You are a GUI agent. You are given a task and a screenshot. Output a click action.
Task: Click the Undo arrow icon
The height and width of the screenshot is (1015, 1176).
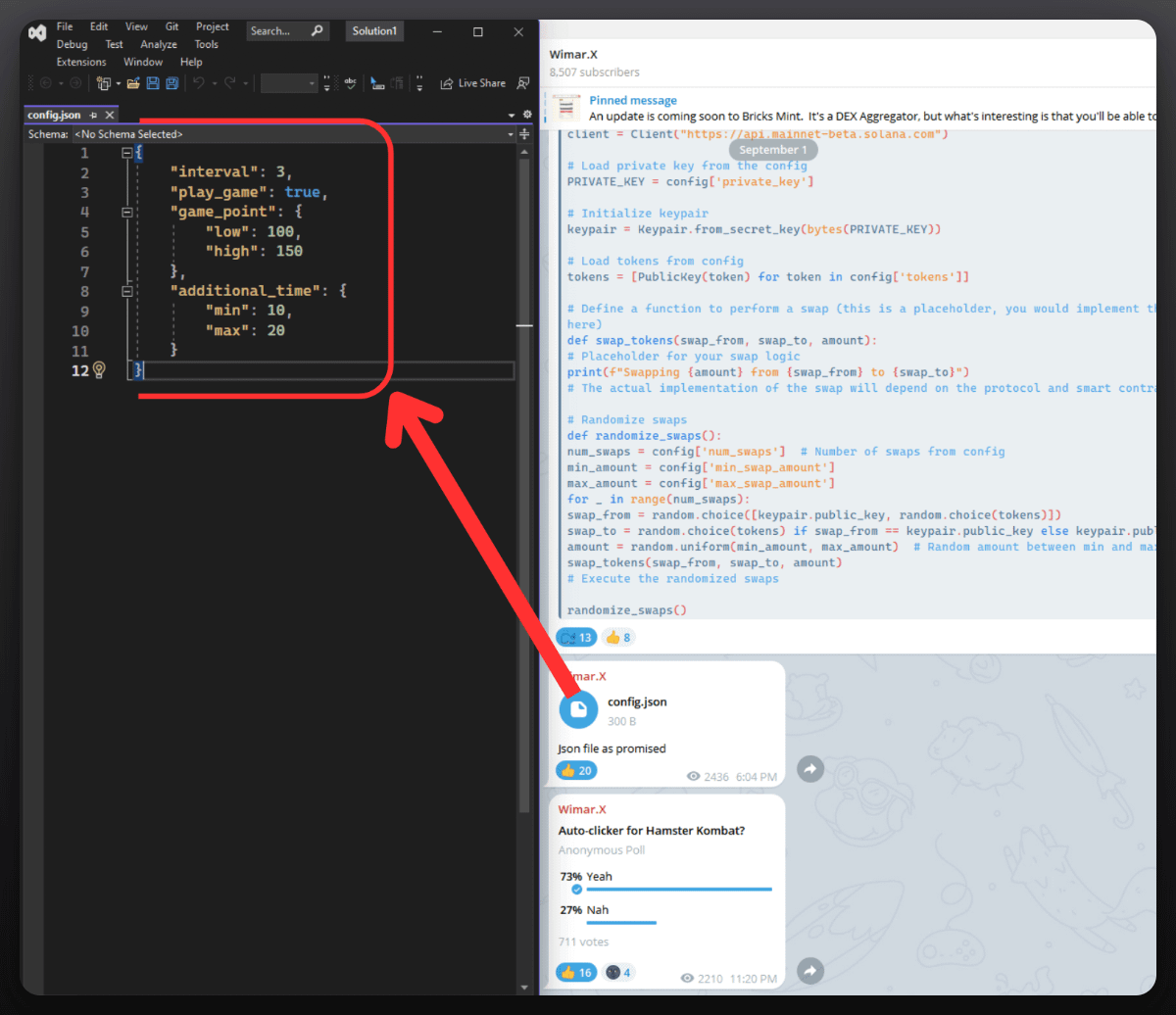pos(199,83)
